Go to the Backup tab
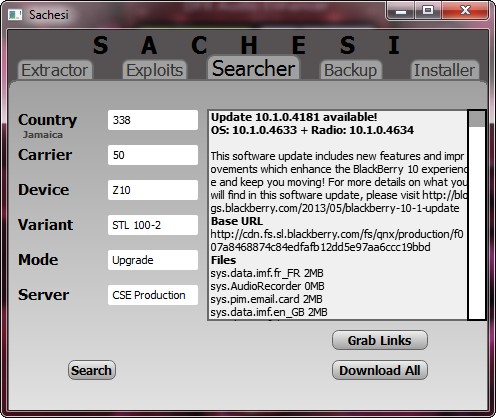The width and height of the screenshot is (496, 418). [x=351, y=70]
